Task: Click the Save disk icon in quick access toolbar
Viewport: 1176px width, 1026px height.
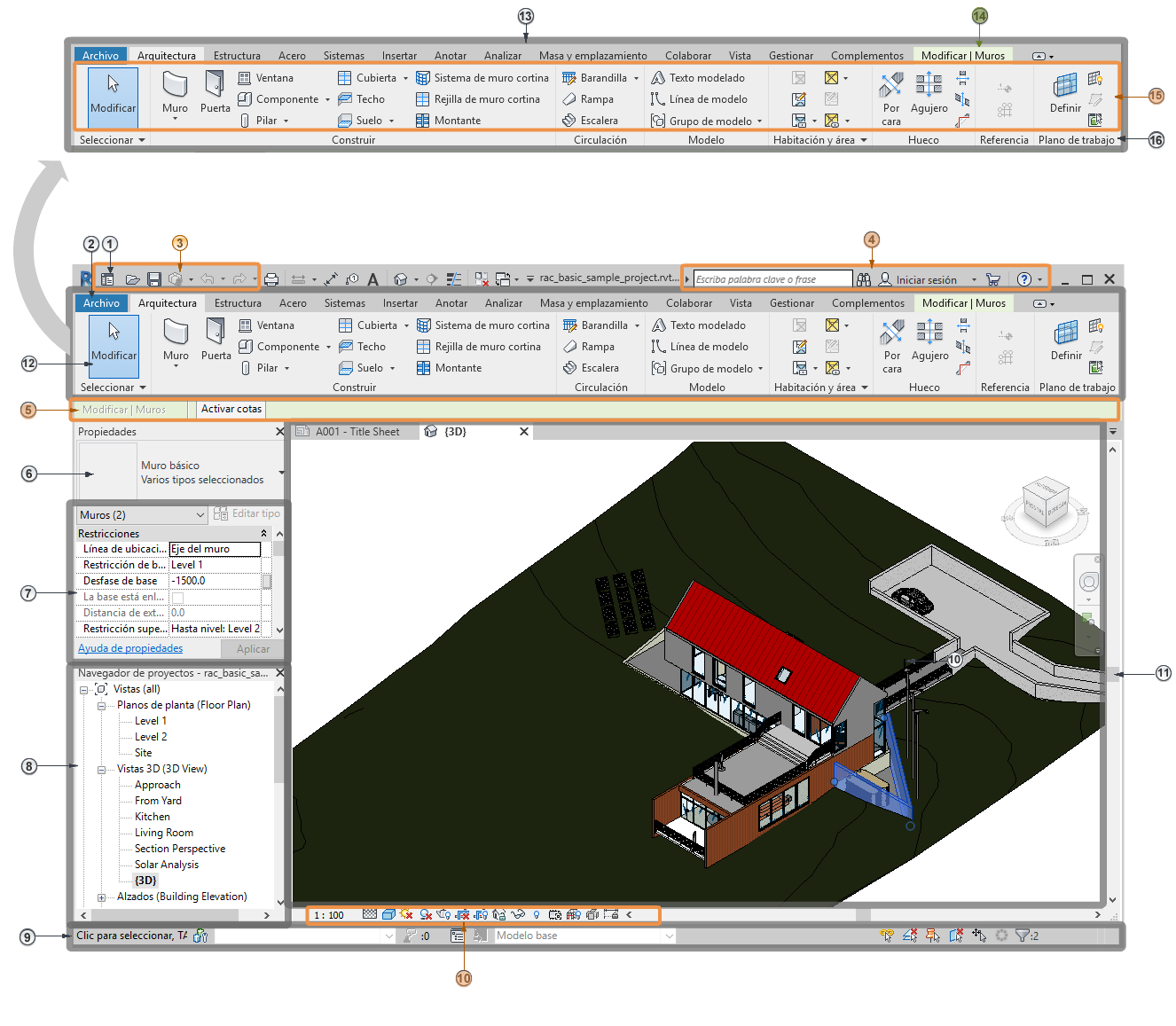Action: [153, 279]
